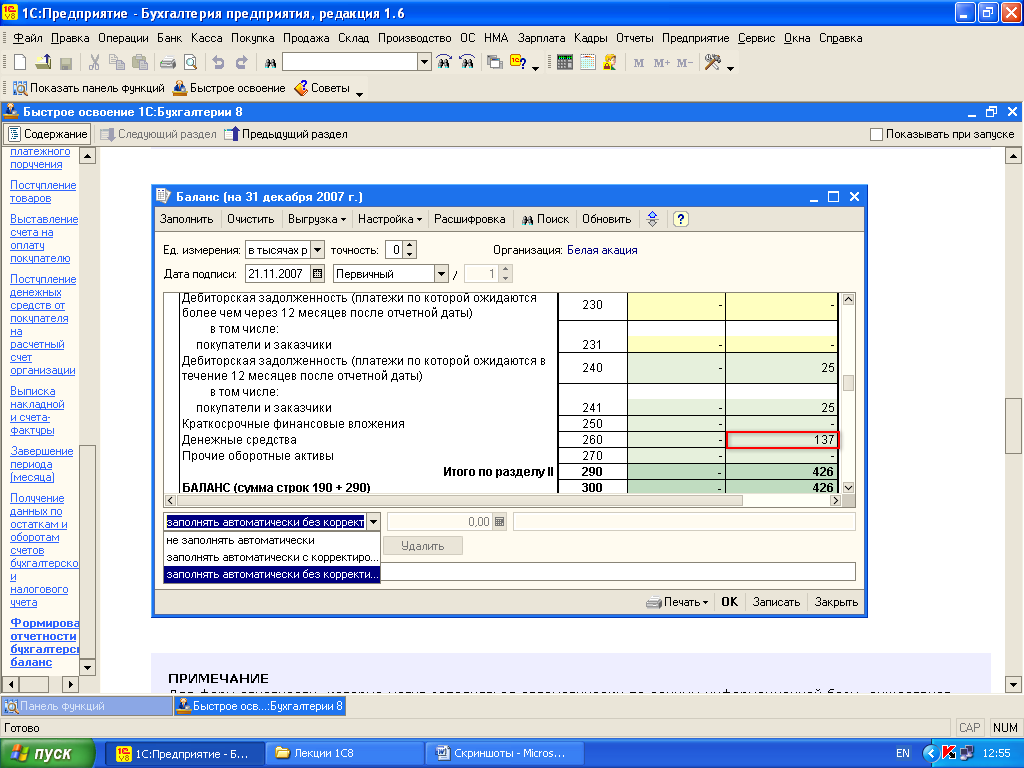
Task: Click the Open file icon in toolbar
Action: click(x=43, y=63)
